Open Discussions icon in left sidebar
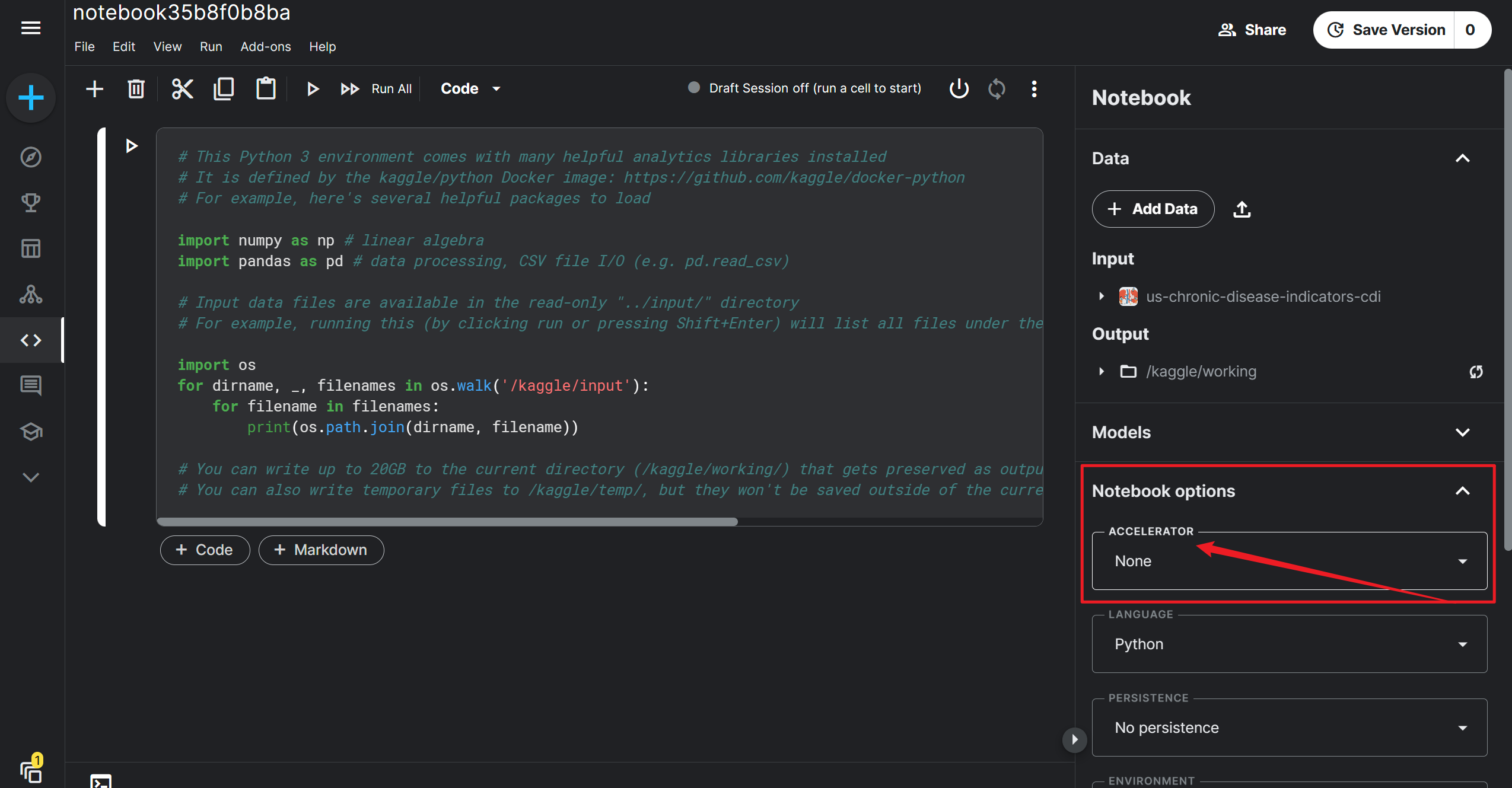The image size is (1512, 788). tap(31, 385)
